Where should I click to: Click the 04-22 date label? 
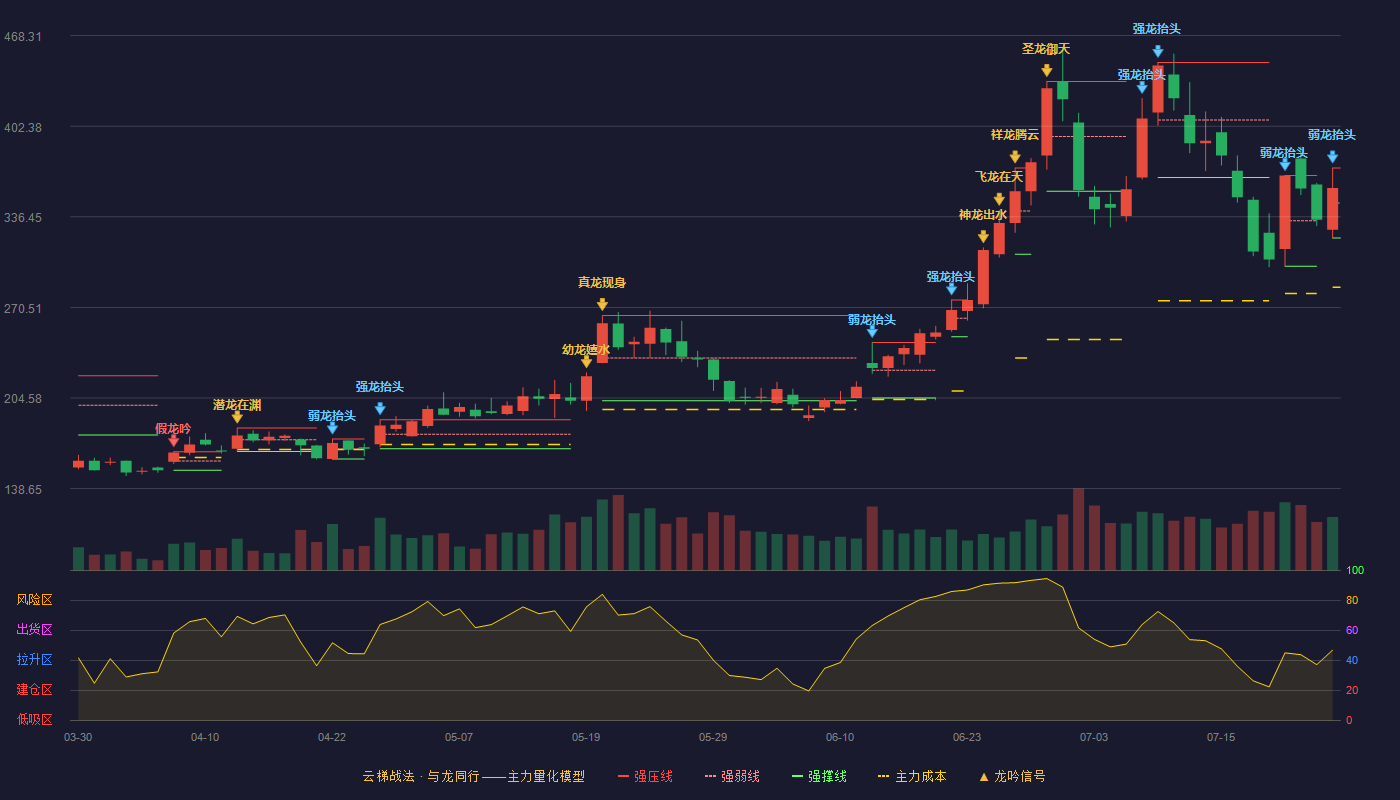[x=332, y=737]
